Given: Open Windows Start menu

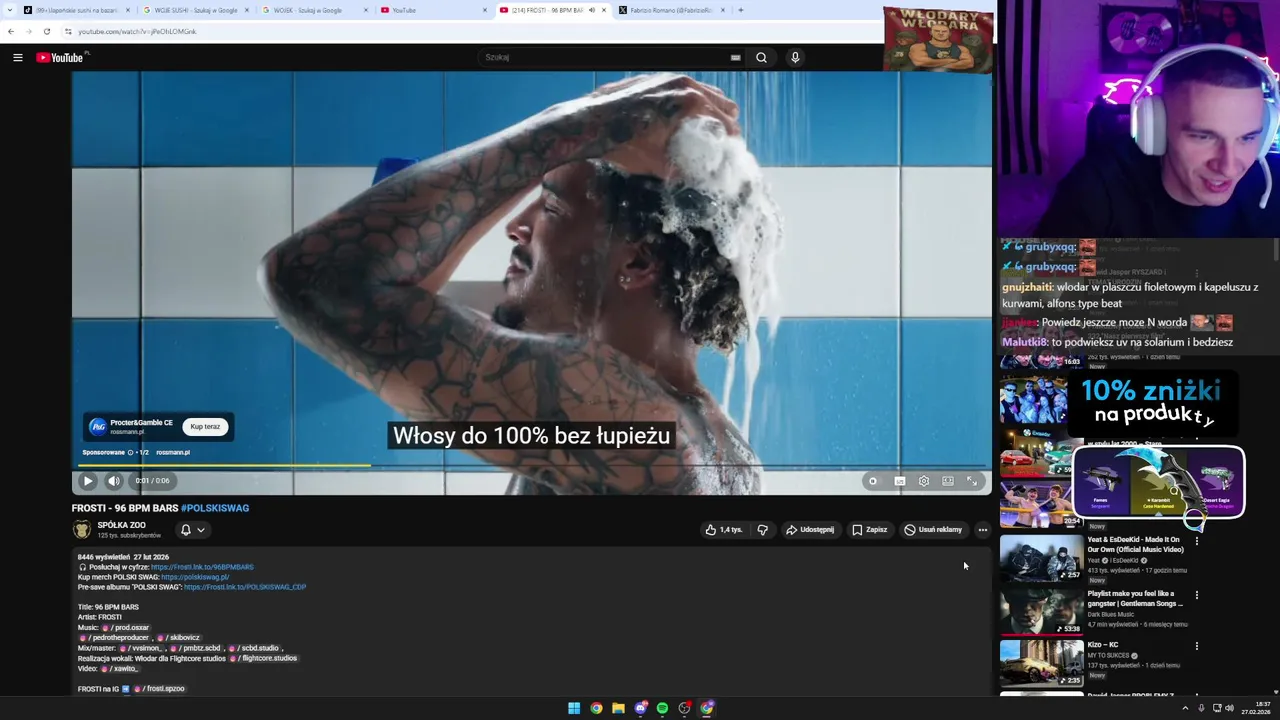Looking at the screenshot, I should pyautogui.click(x=574, y=708).
